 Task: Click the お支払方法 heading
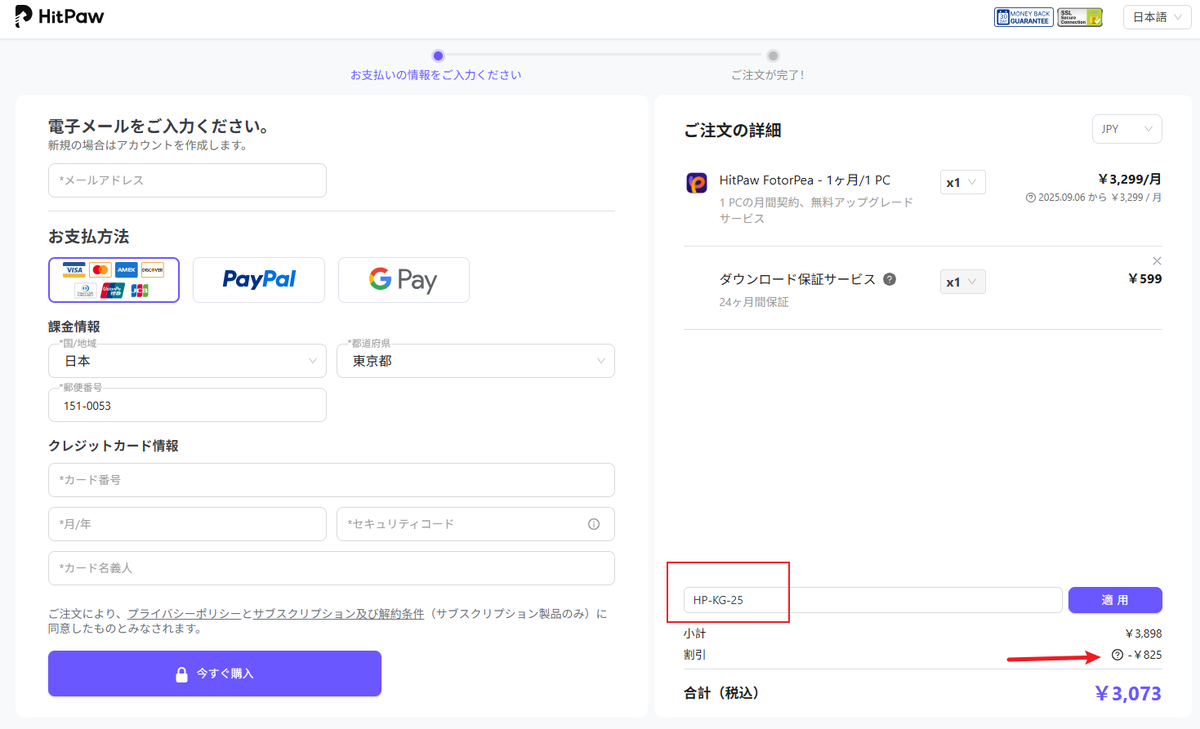tap(89, 237)
